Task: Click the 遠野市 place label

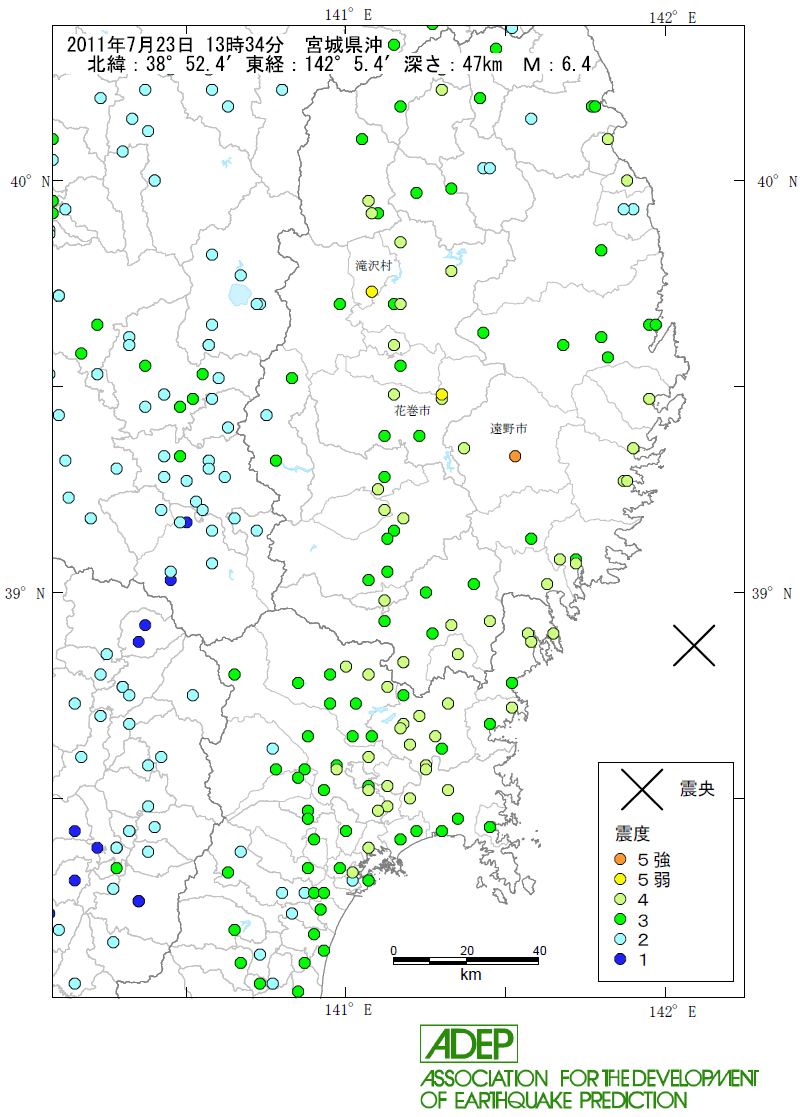Action: (x=509, y=429)
